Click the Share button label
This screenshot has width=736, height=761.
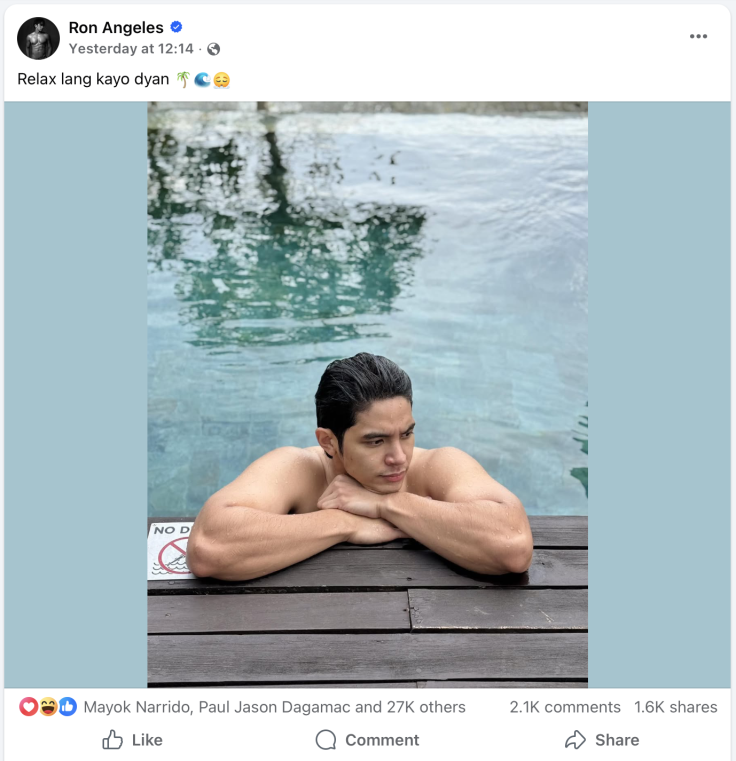617,740
